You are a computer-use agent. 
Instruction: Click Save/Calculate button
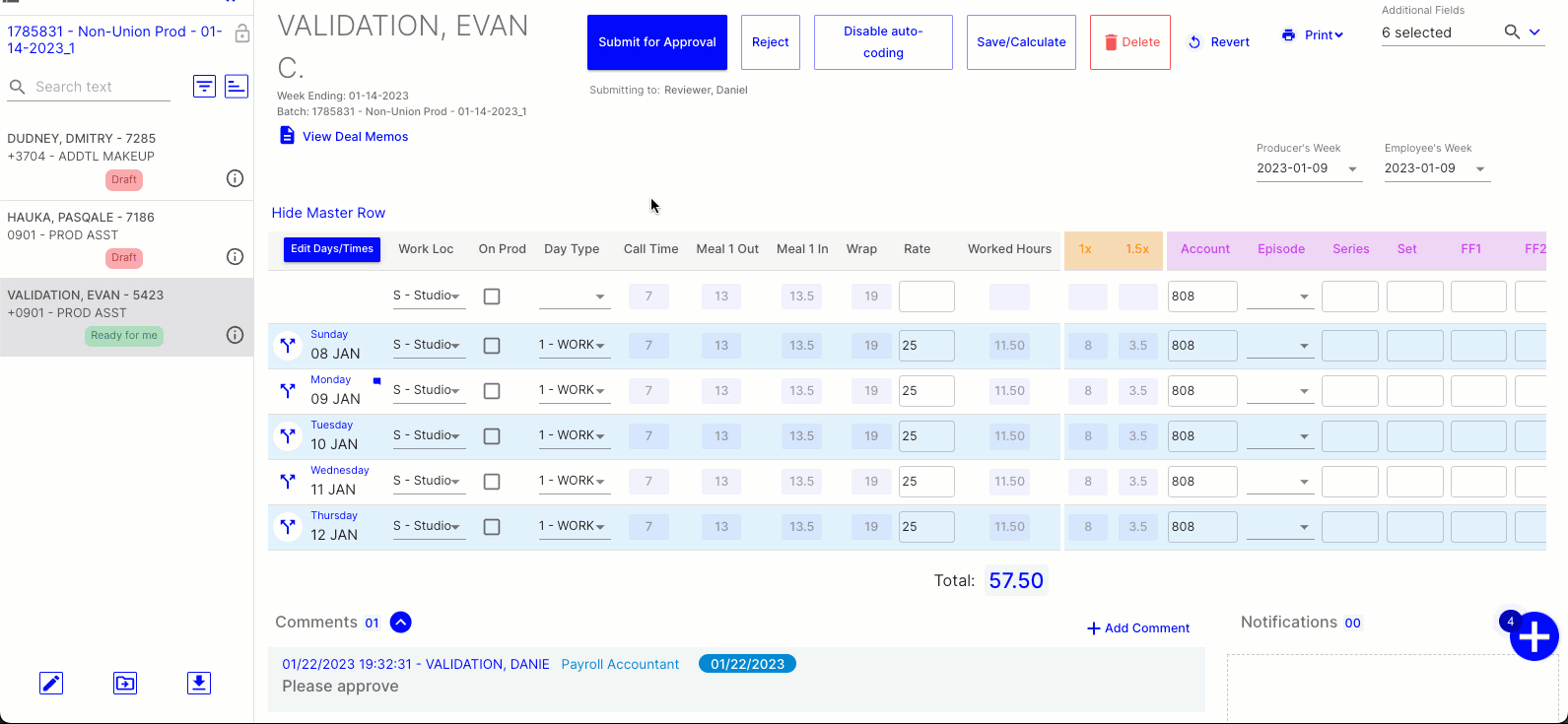coord(1021,42)
